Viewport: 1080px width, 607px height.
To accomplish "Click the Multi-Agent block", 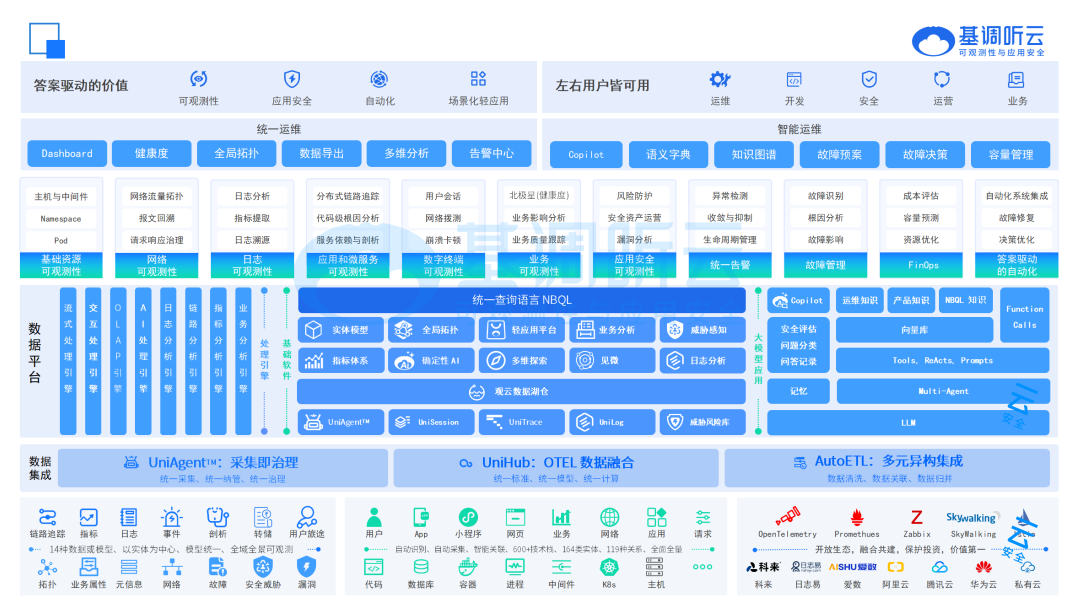I will (942, 391).
